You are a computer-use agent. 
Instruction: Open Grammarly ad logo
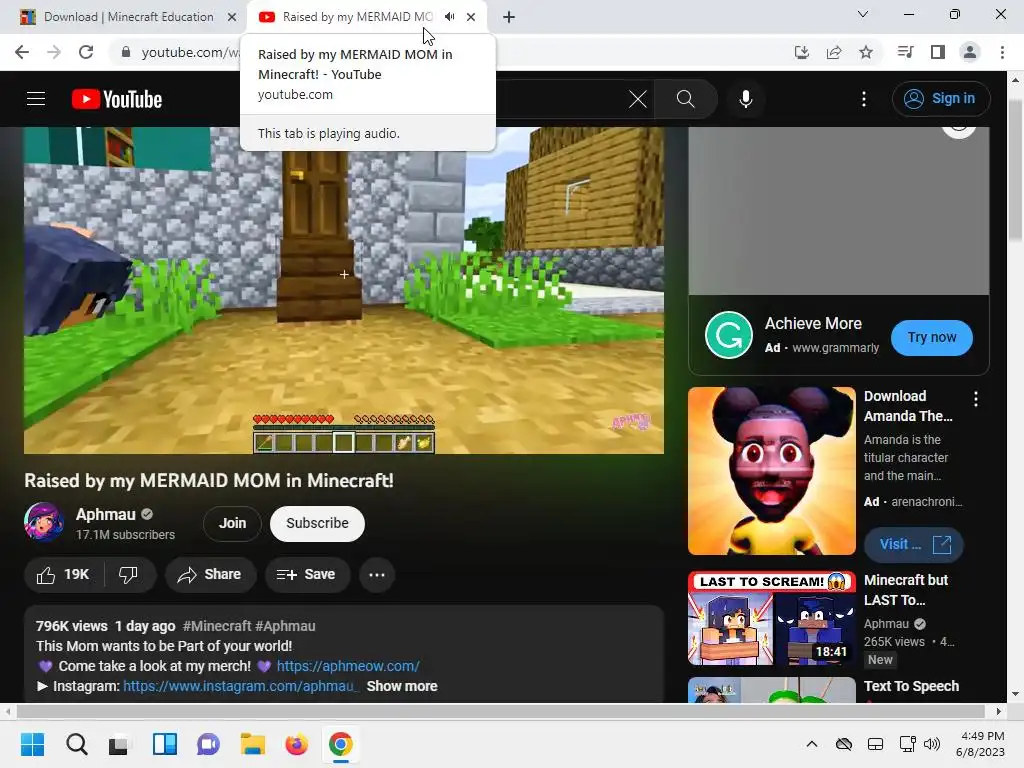[x=729, y=336]
